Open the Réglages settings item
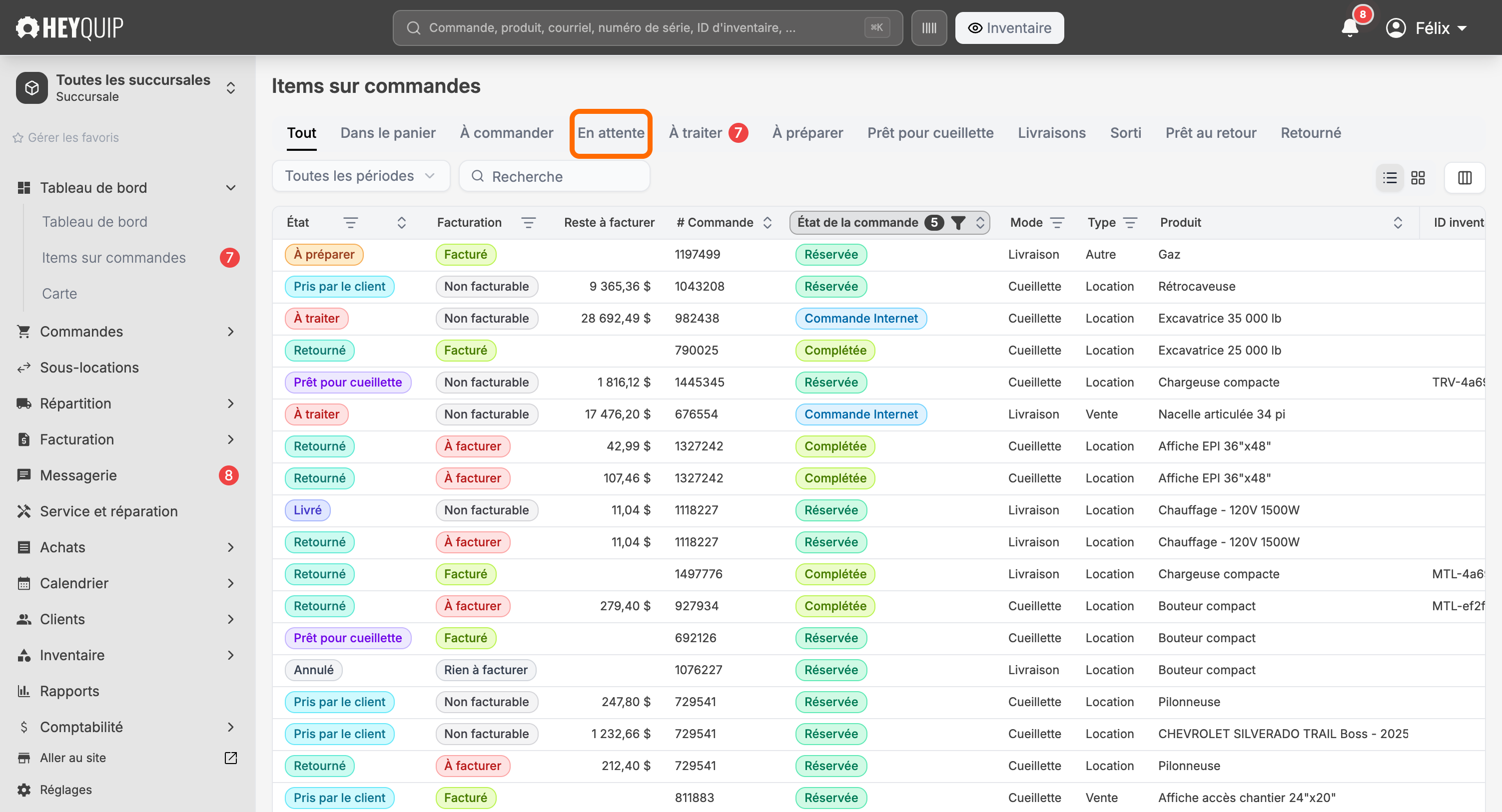This screenshot has width=1502, height=812. click(x=65, y=789)
